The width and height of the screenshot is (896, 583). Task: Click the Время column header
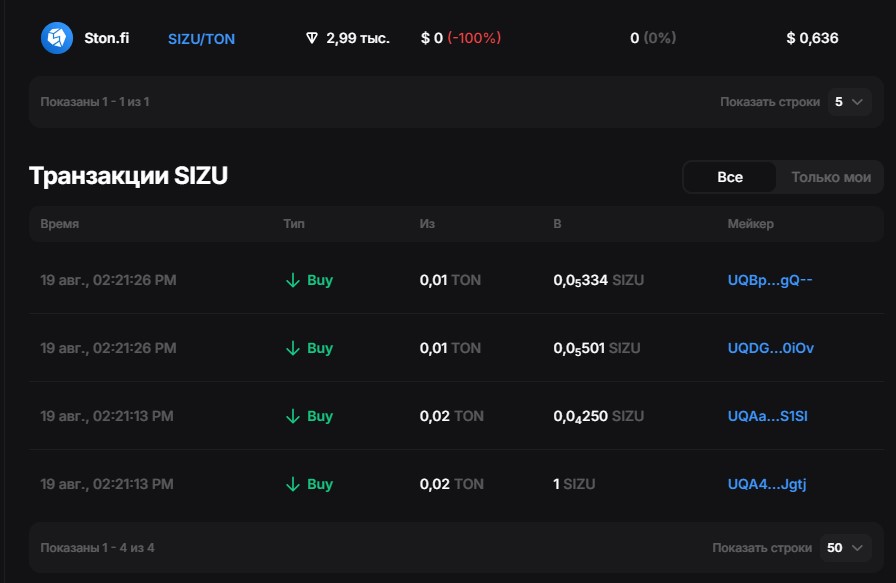pos(59,224)
